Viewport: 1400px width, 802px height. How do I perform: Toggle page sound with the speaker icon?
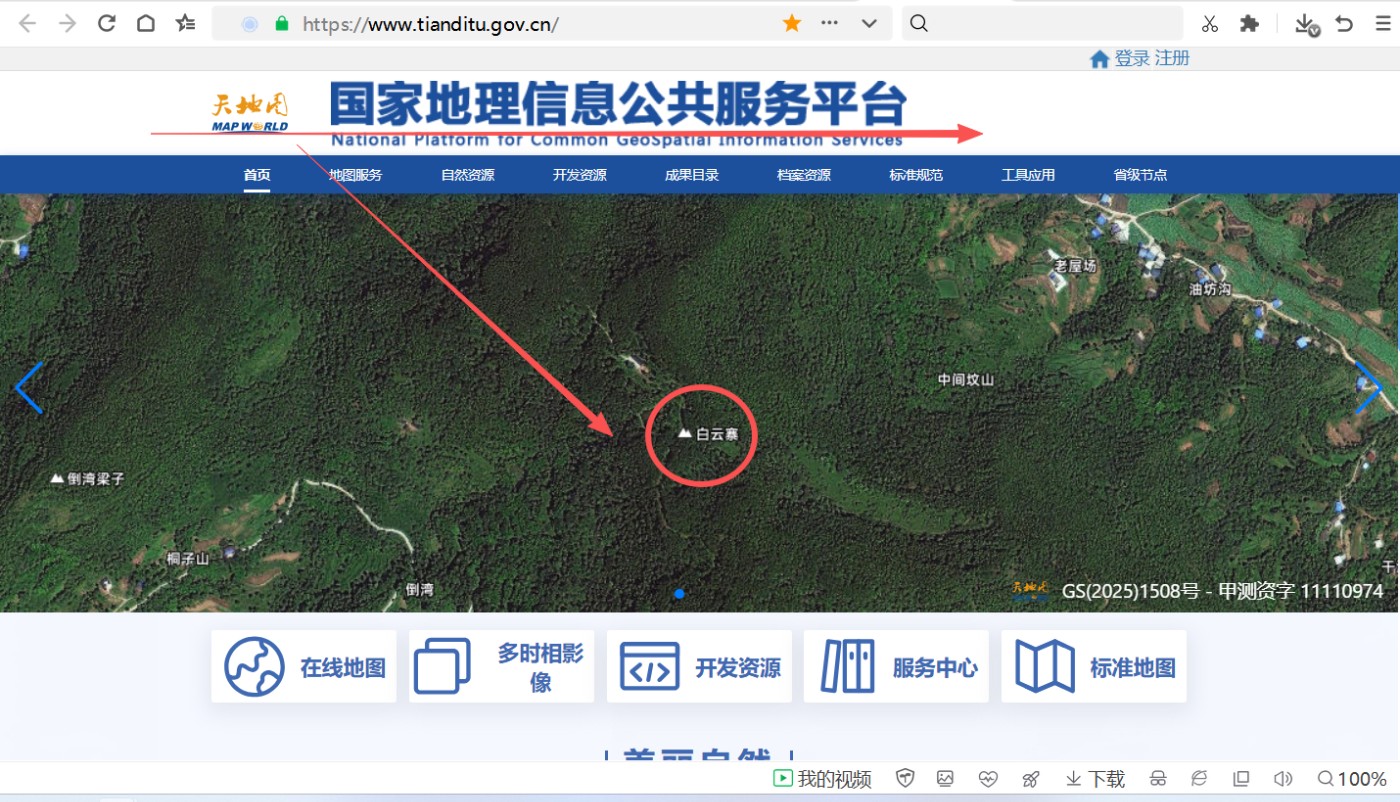[1283, 779]
